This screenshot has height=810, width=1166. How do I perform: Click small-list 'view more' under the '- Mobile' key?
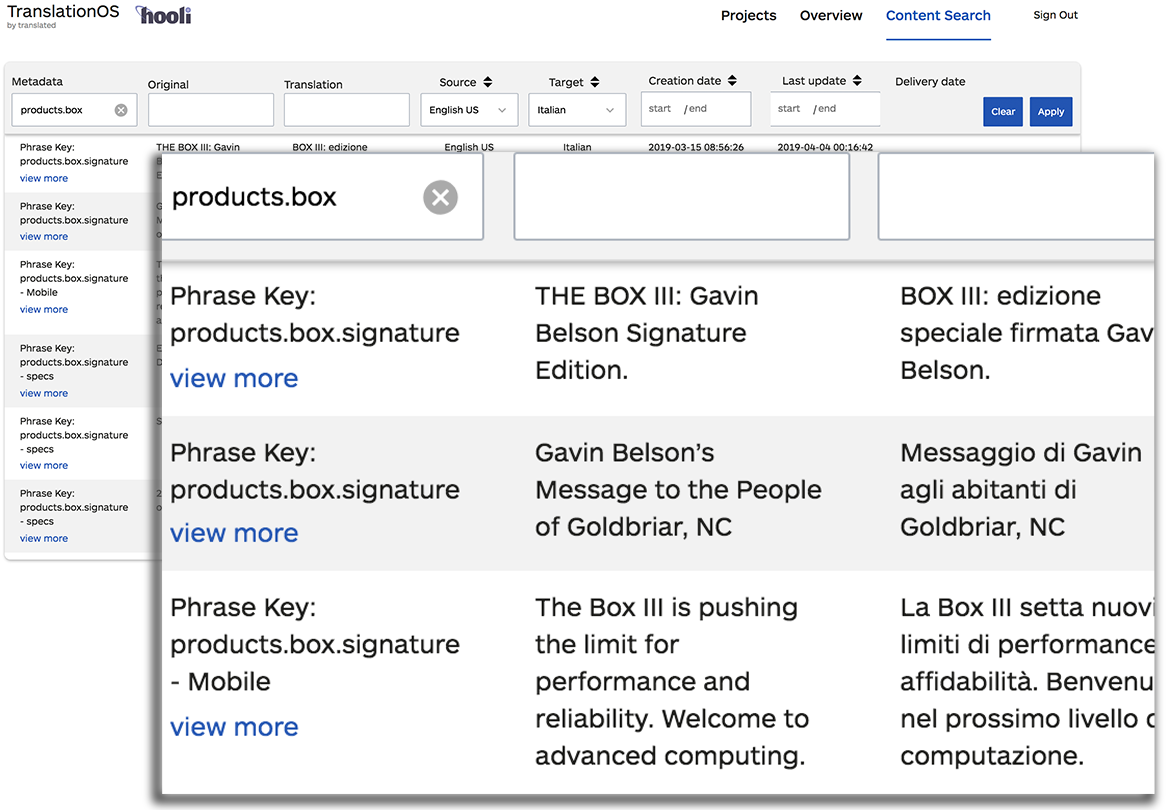pyautogui.click(x=44, y=309)
